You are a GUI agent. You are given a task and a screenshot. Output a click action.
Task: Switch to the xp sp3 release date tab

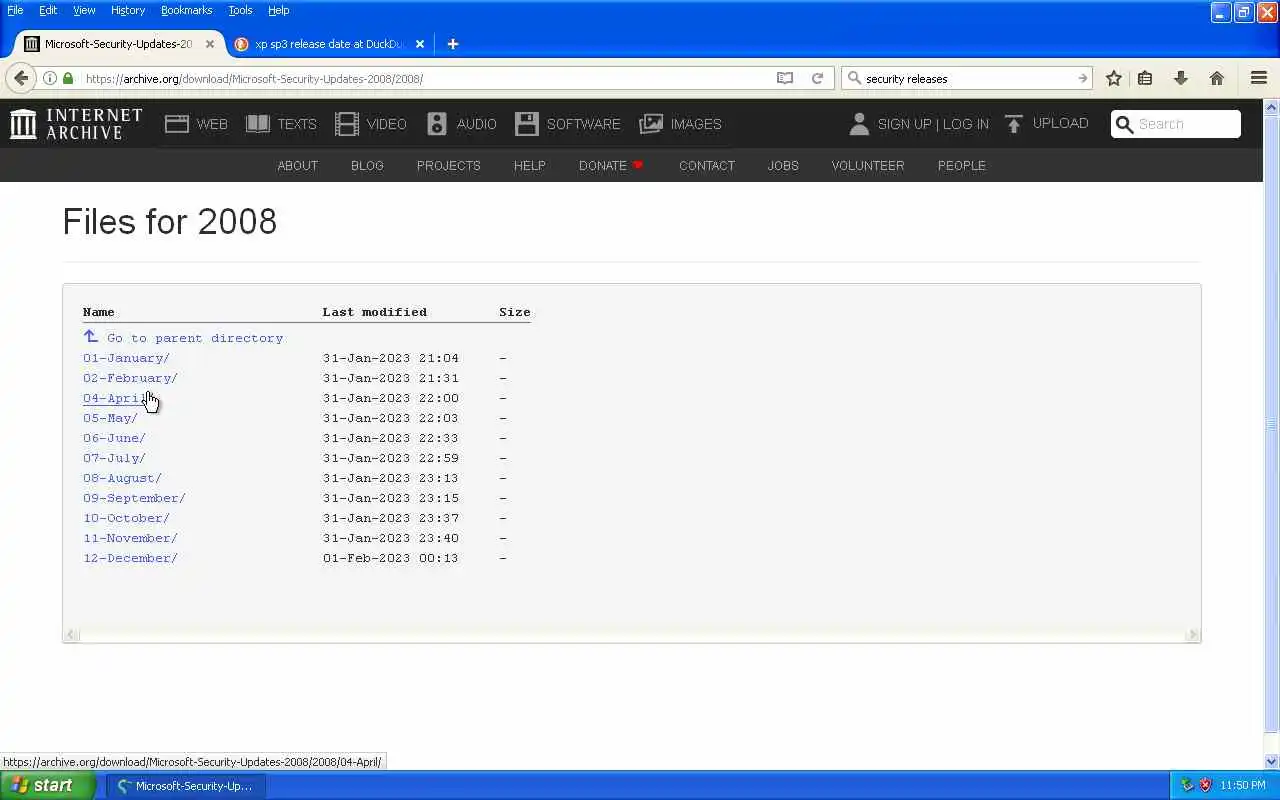330,44
